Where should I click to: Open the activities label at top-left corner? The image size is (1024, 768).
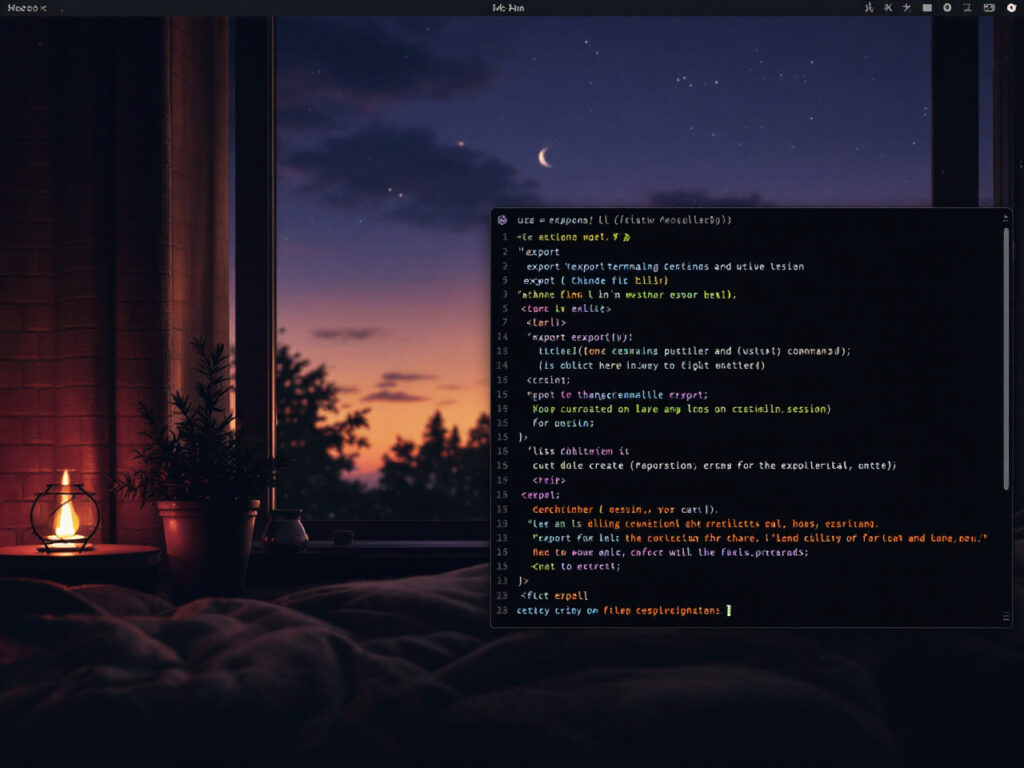(x=27, y=8)
